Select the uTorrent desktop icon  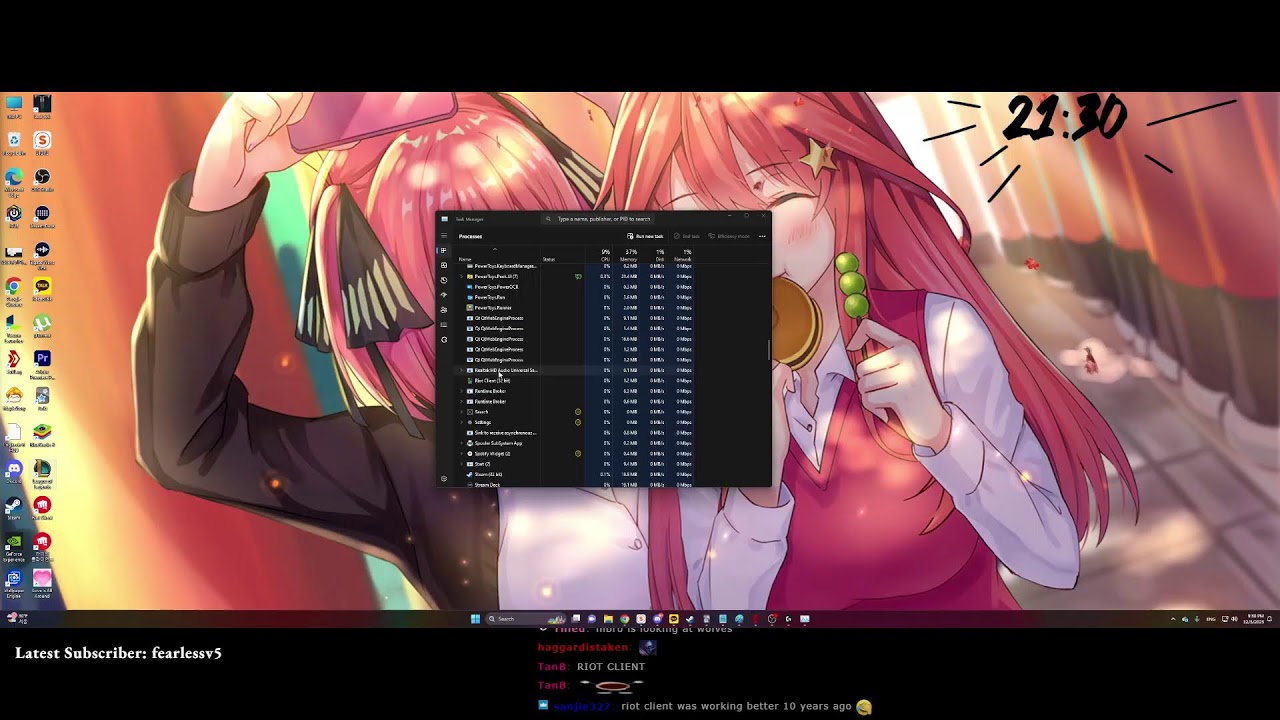(42, 324)
